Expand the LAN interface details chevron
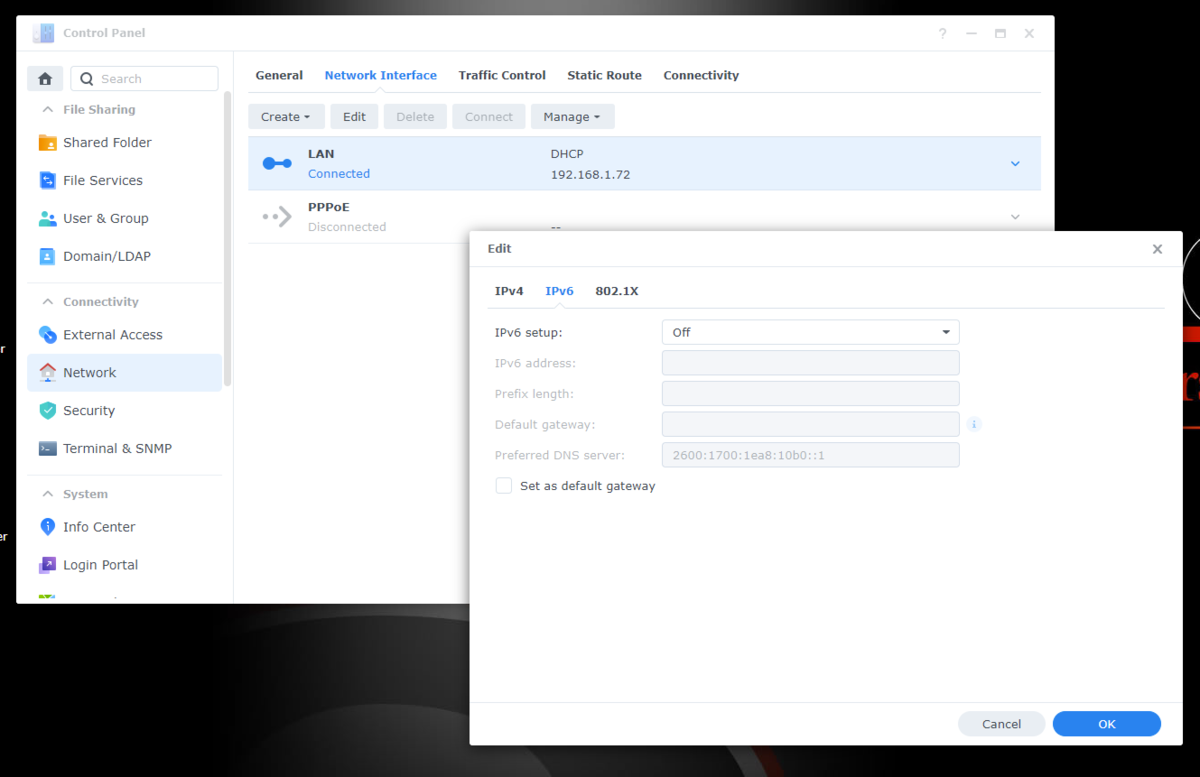Viewport: 1200px width, 777px height. point(1015,164)
